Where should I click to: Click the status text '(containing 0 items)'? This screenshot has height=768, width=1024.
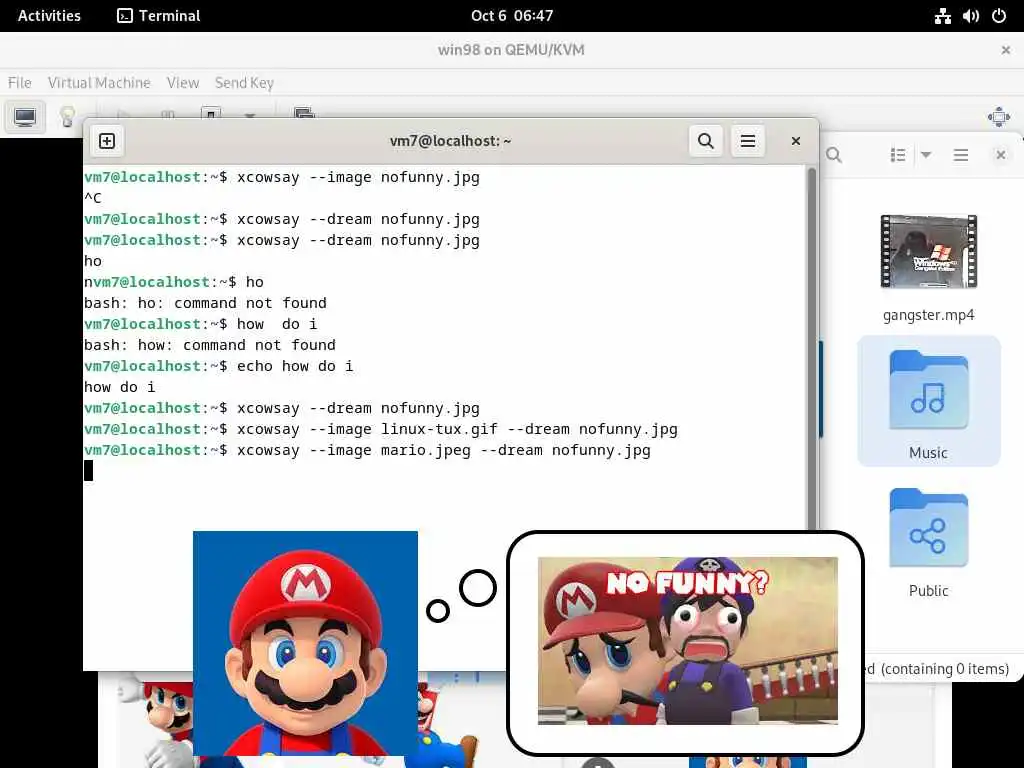click(x=944, y=669)
